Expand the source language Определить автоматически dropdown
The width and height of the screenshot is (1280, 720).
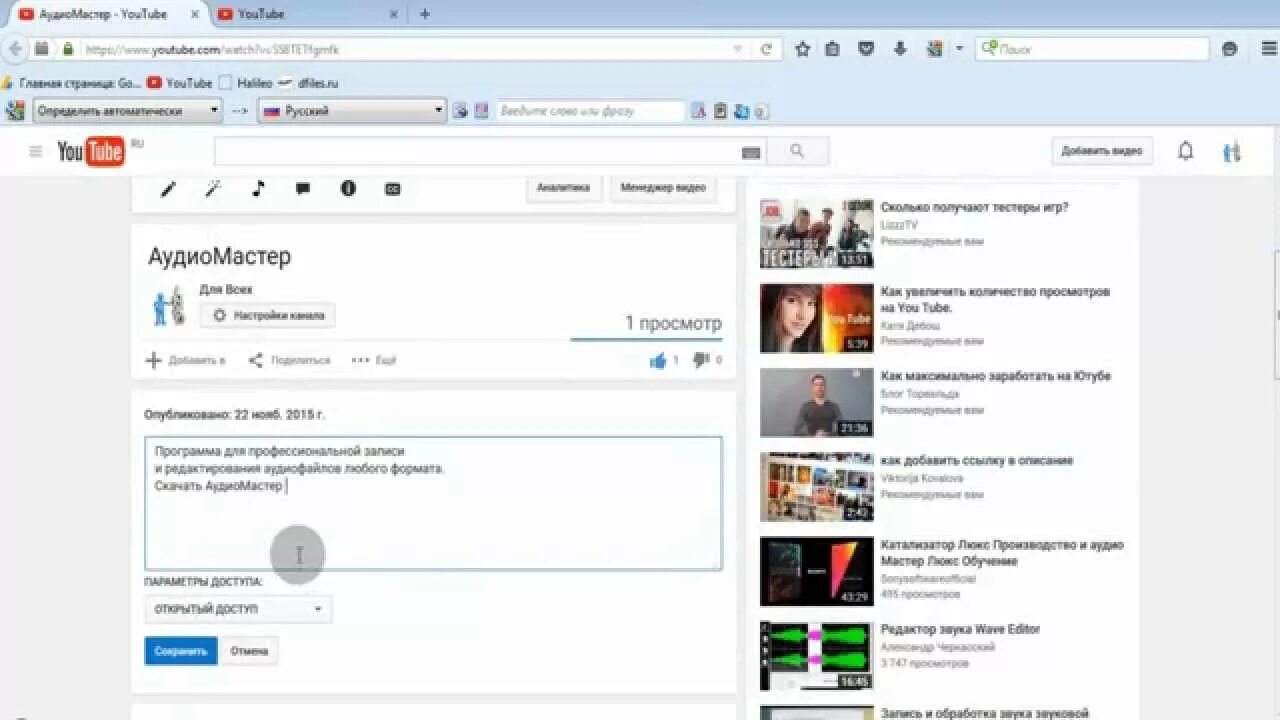(x=127, y=111)
